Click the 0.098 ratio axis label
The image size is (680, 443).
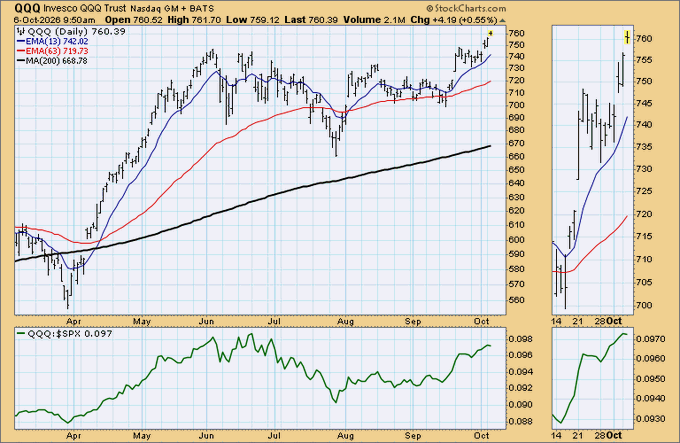tap(519, 339)
